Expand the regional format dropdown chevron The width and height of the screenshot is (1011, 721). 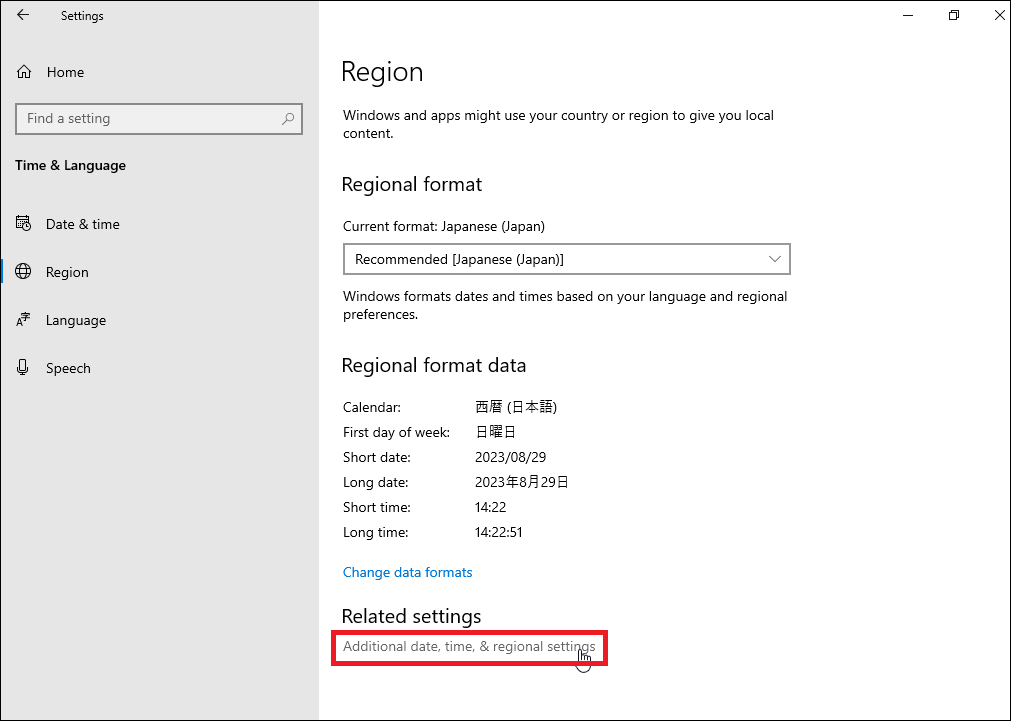(x=774, y=259)
